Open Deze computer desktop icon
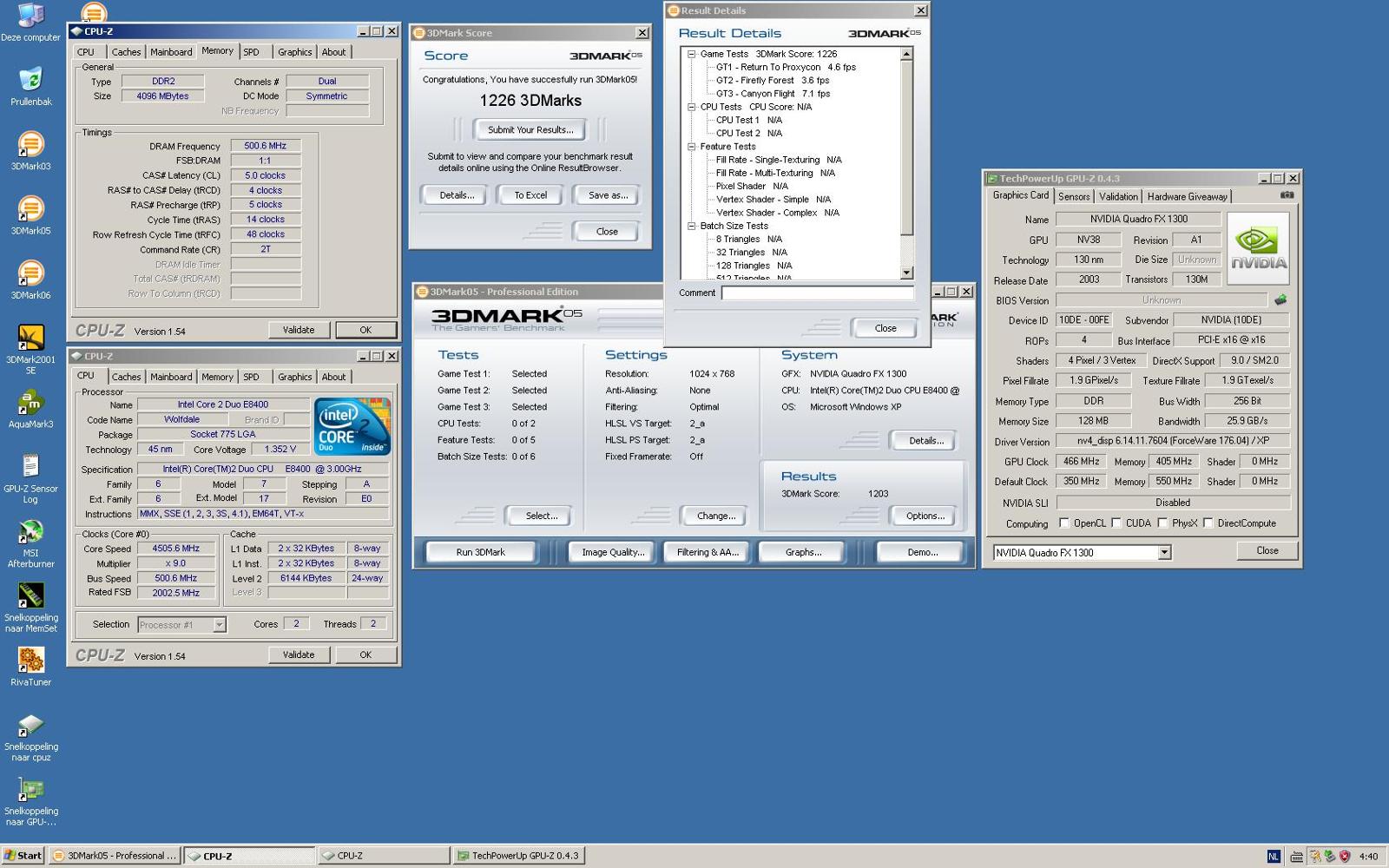Viewport: 1389px width, 868px height. coord(30,21)
